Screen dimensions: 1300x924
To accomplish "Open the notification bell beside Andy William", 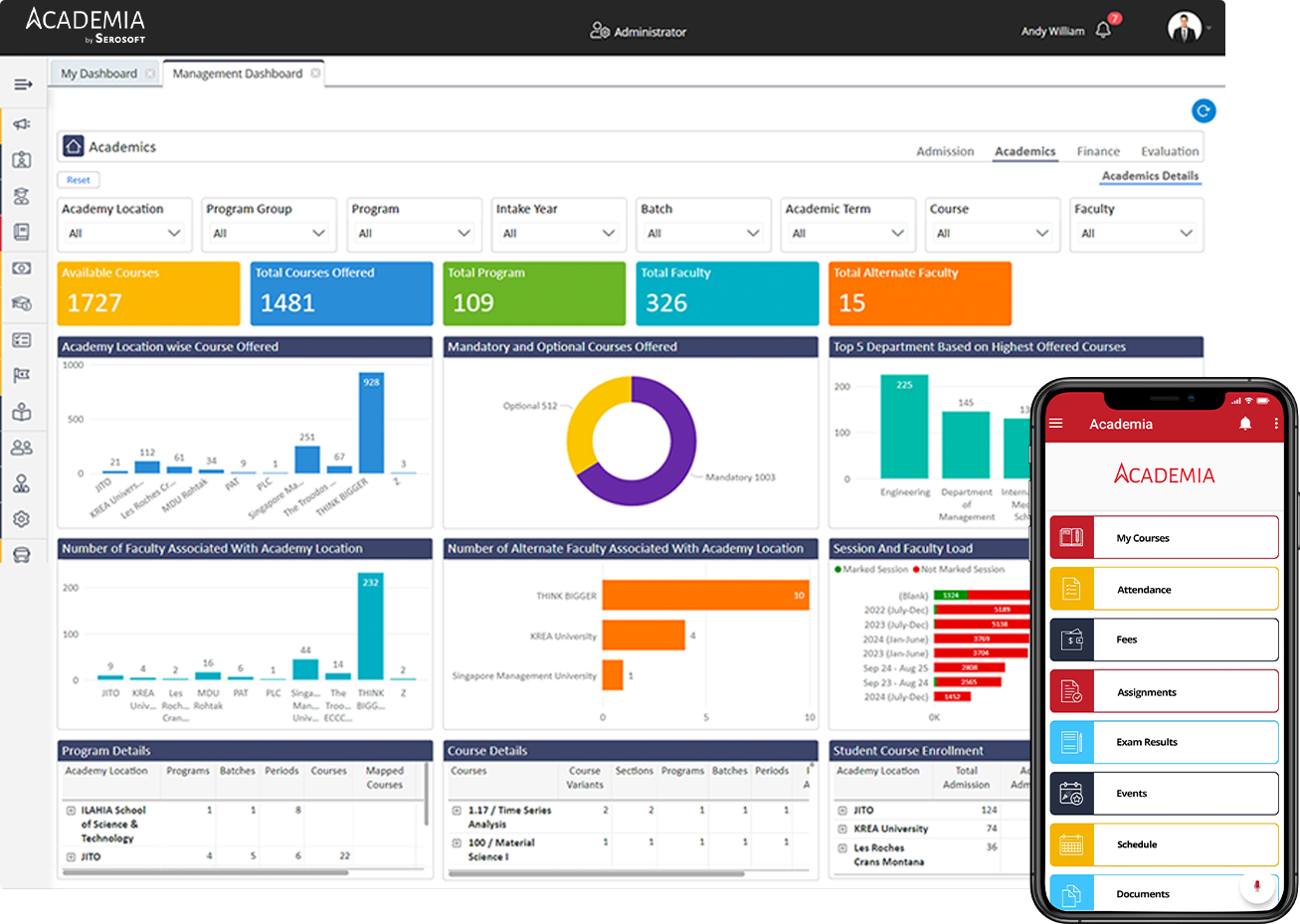I will (1103, 31).
